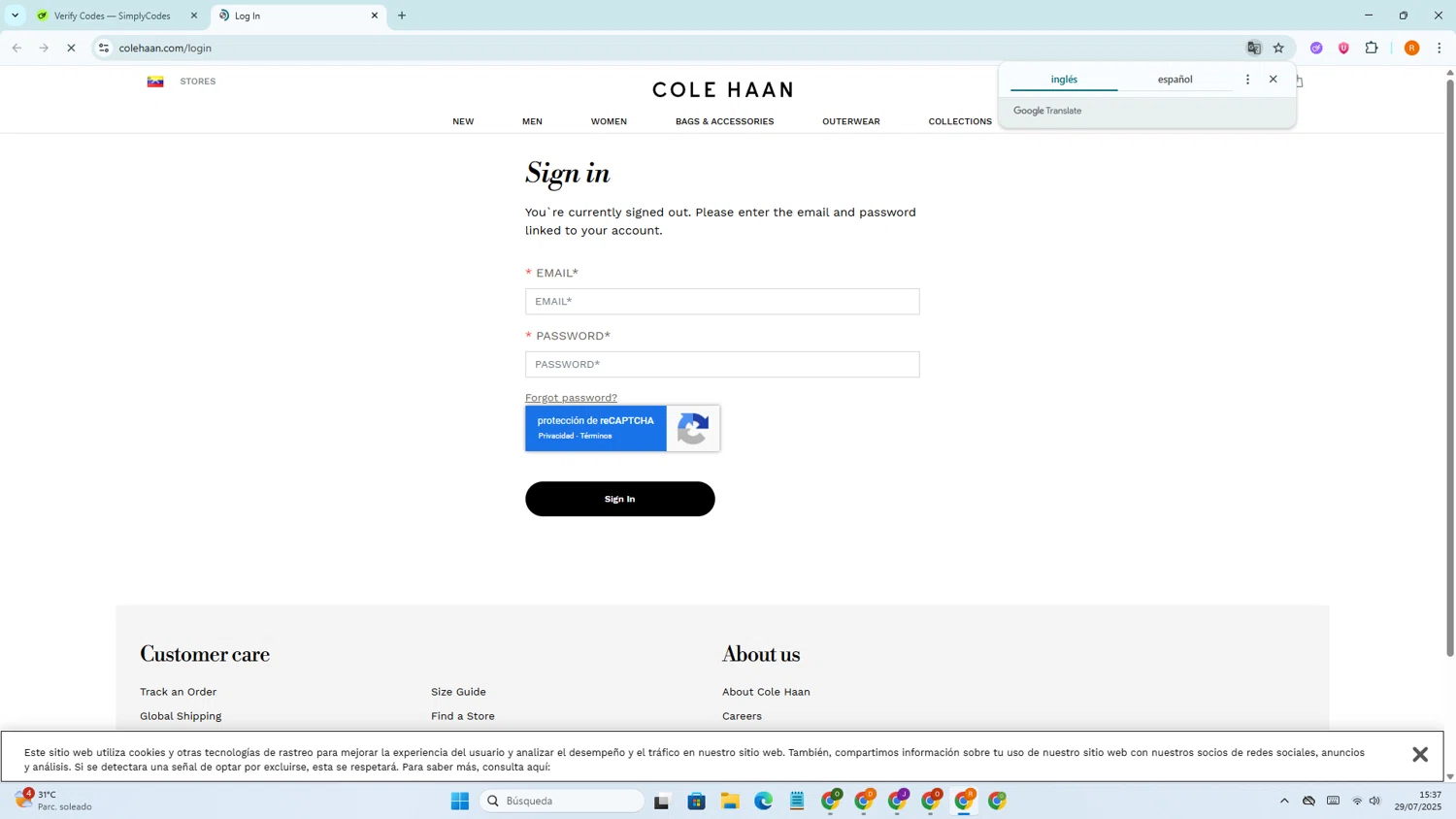The width and height of the screenshot is (1456, 819).
Task: Open Task View on the taskbar
Action: pos(662,801)
